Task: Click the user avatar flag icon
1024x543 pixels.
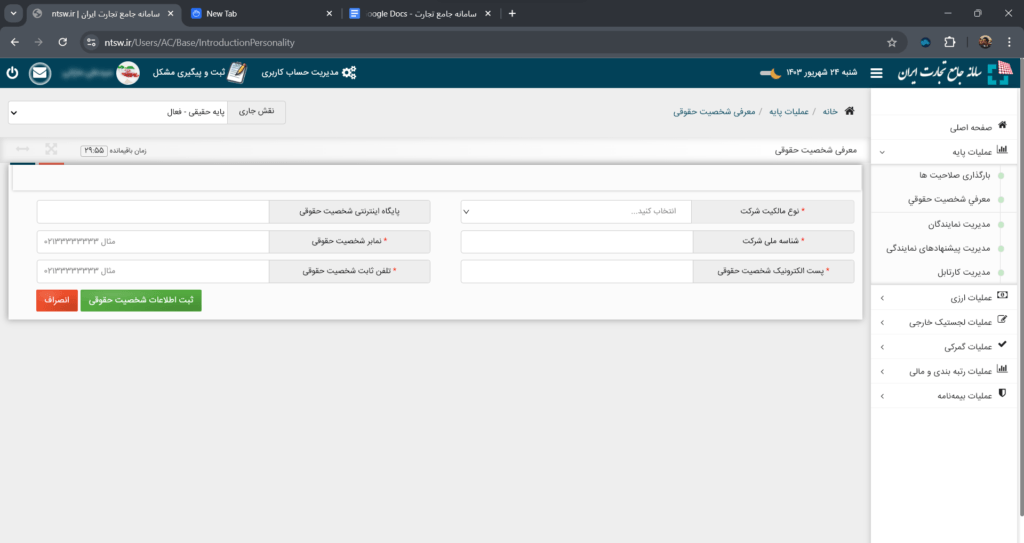Action: click(128, 73)
